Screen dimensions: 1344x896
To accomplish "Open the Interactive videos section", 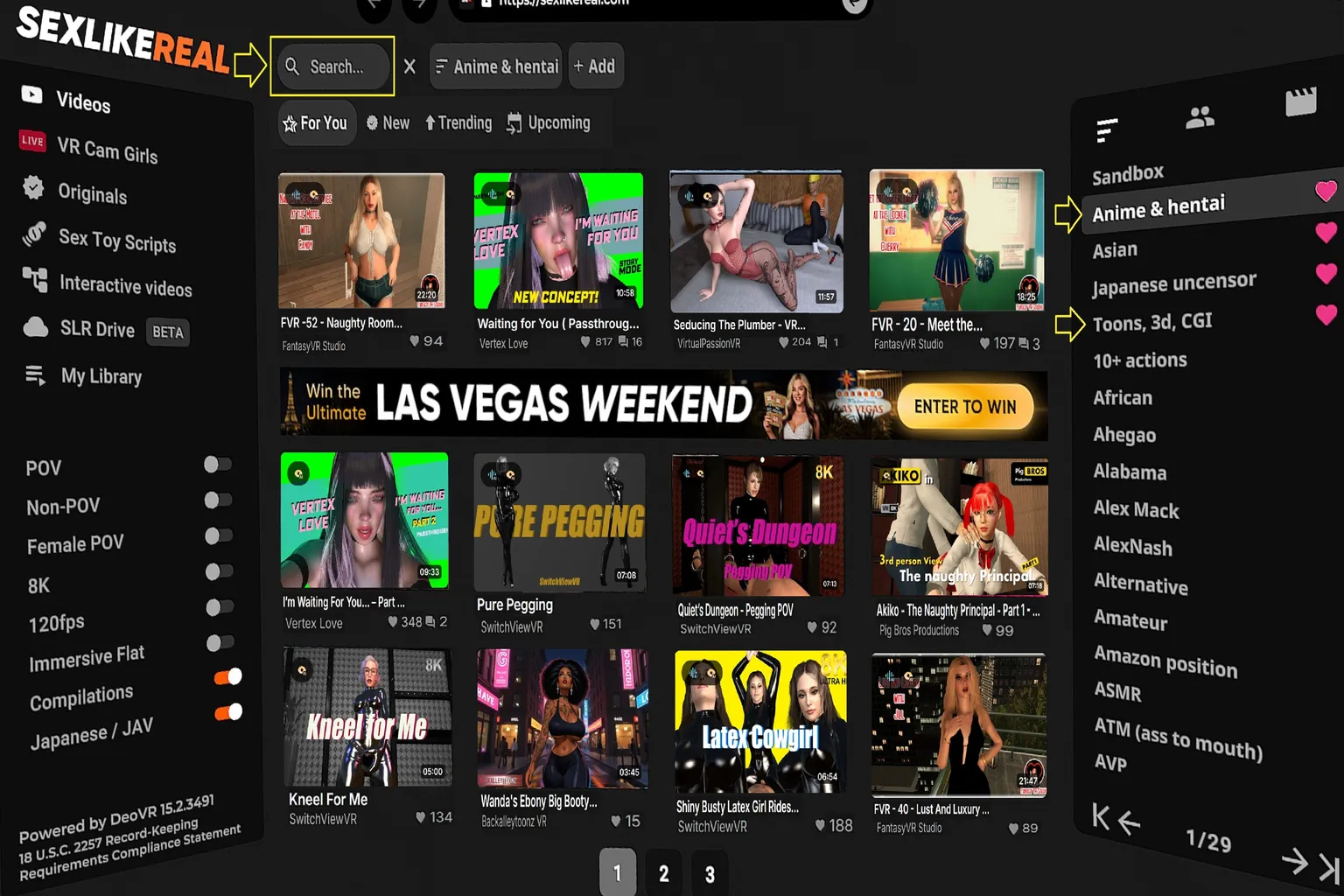I will tap(107, 283).
